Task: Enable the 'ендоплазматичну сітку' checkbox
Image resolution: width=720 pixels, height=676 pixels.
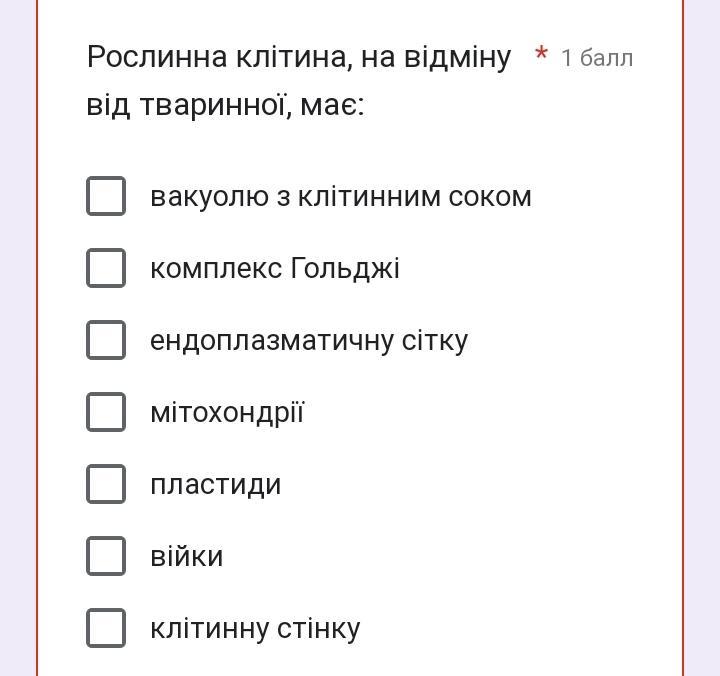Action: tap(106, 340)
